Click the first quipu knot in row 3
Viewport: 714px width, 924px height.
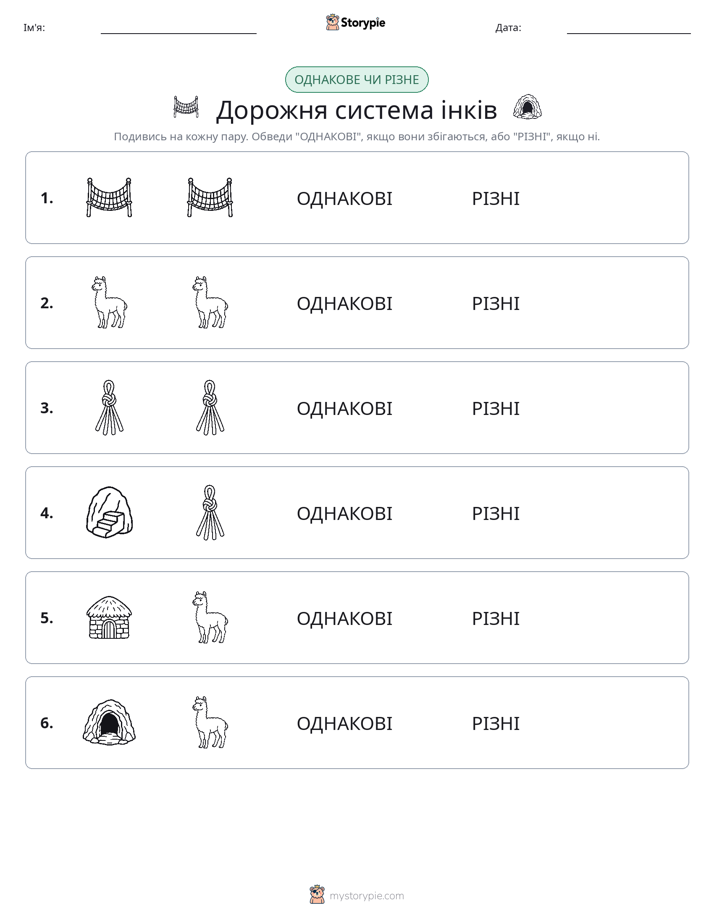tap(110, 407)
